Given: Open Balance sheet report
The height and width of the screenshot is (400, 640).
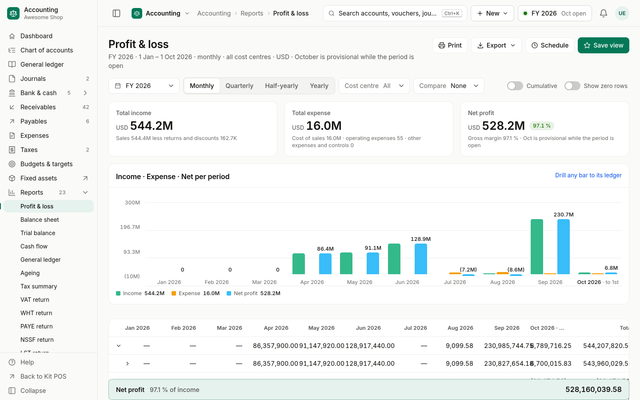Looking at the screenshot, I should (49, 220).
